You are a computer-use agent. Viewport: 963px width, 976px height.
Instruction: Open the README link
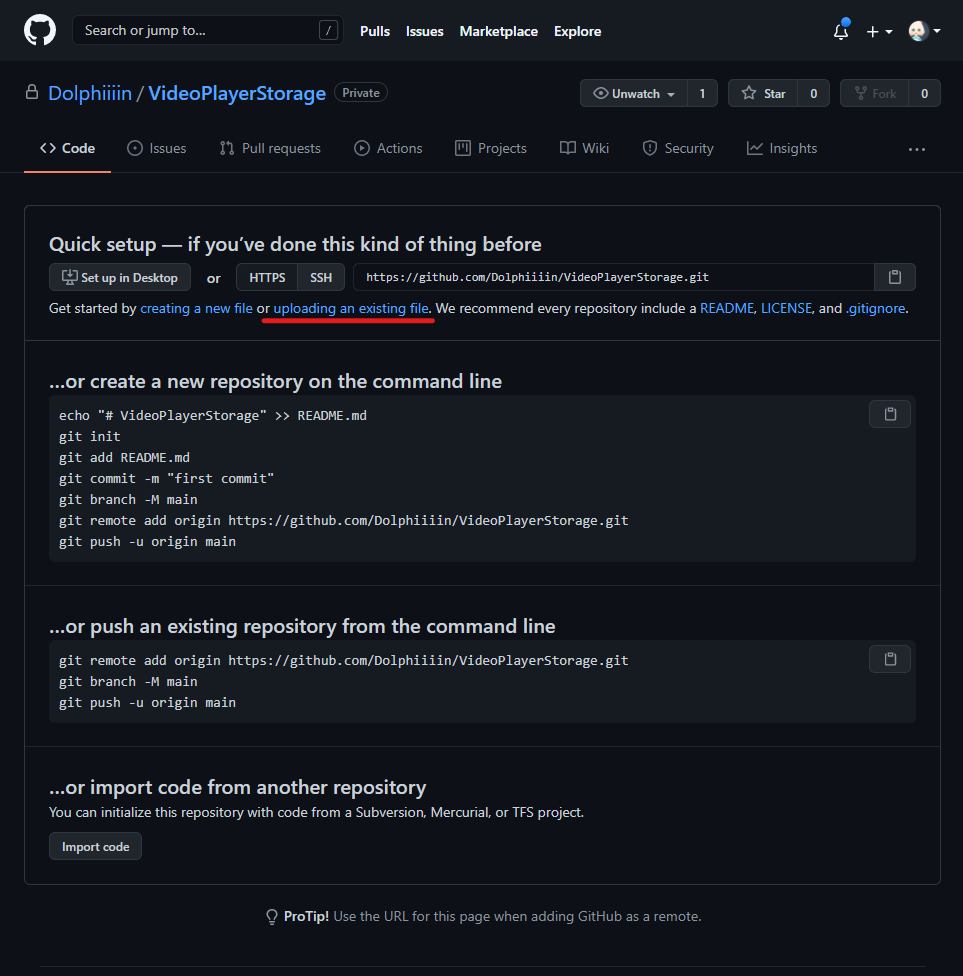click(x=726, y=308)
